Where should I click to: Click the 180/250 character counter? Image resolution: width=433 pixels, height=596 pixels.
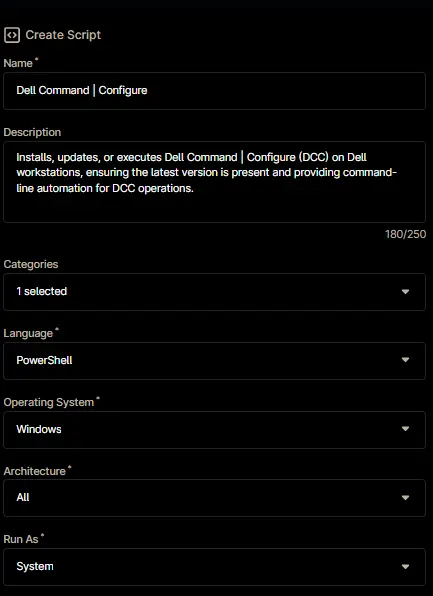click(x=405, y=234)
